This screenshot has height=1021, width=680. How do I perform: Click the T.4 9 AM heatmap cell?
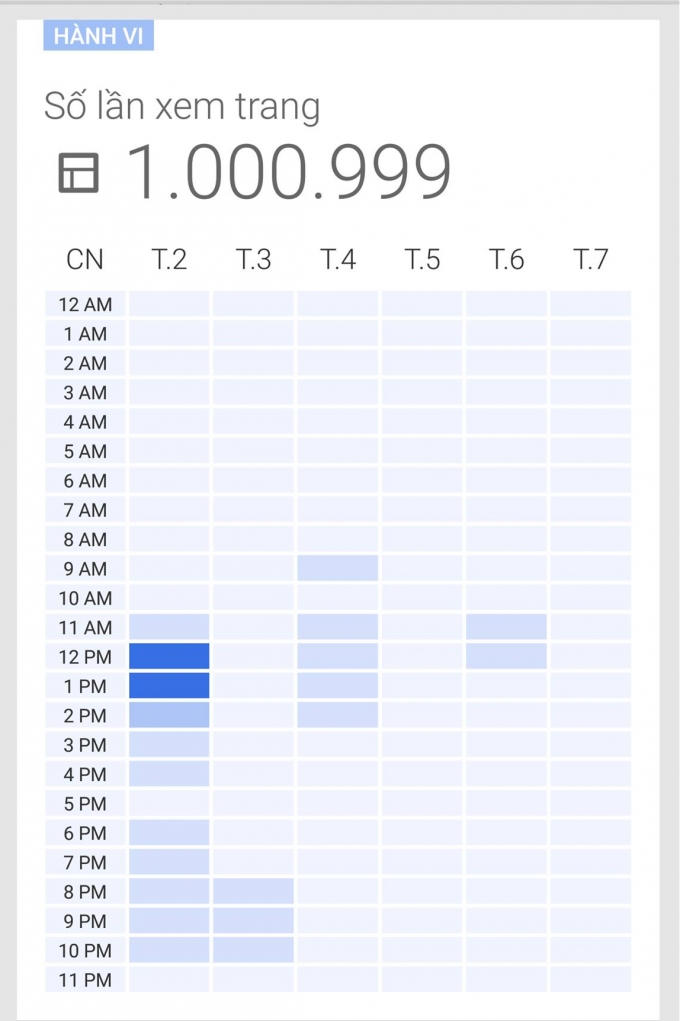click(x=338, y=568)
